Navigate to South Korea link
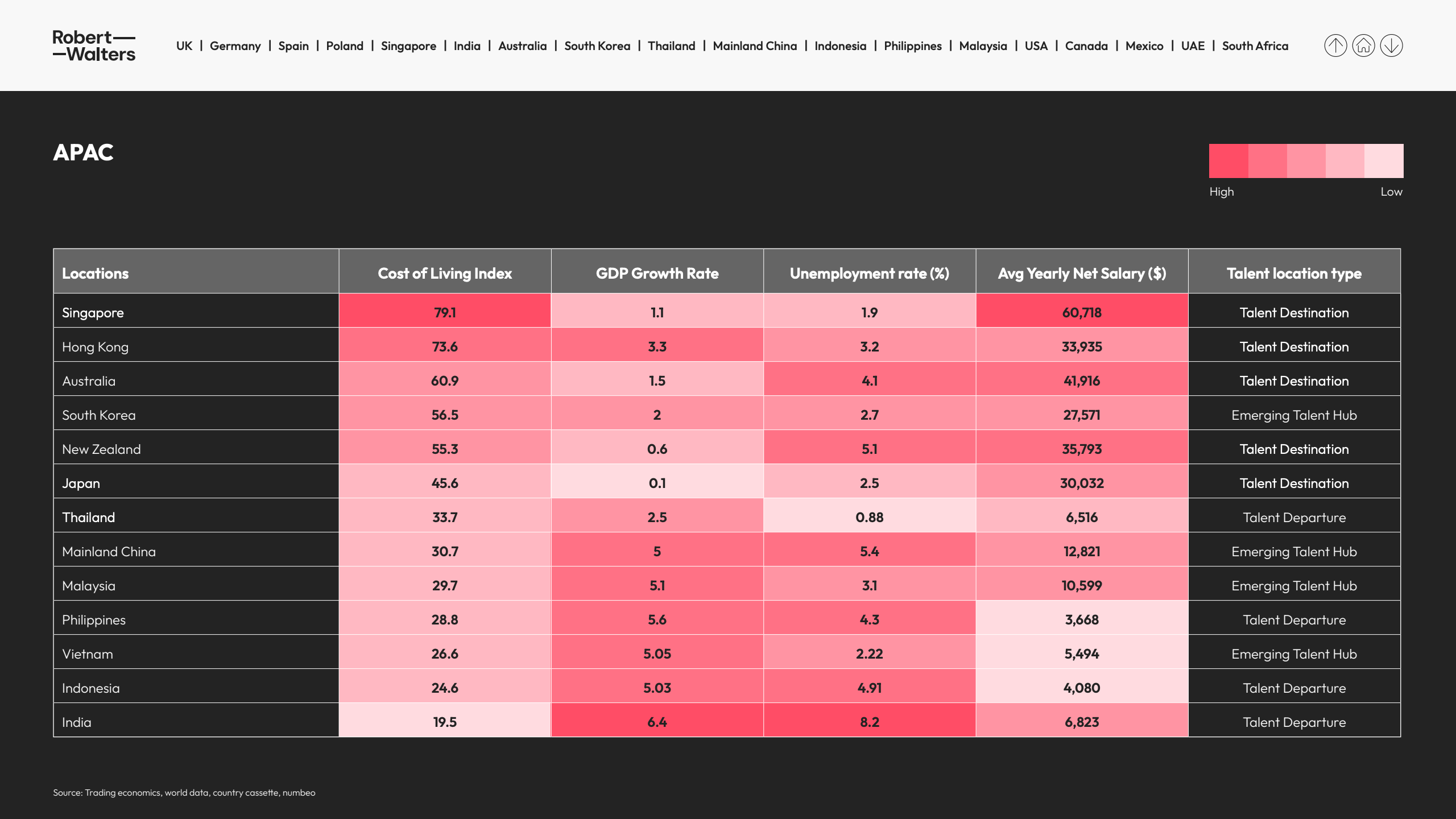1456x819 pixels. tap(597, 45)
